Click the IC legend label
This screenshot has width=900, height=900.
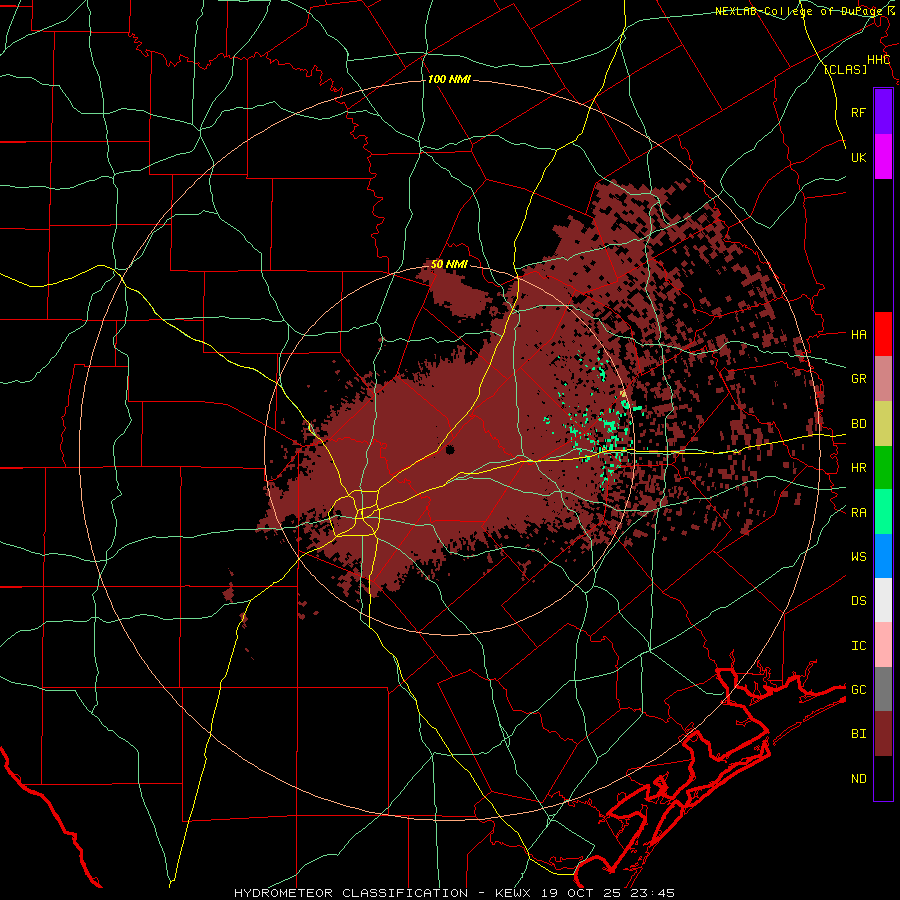click(x=859, y=646)
